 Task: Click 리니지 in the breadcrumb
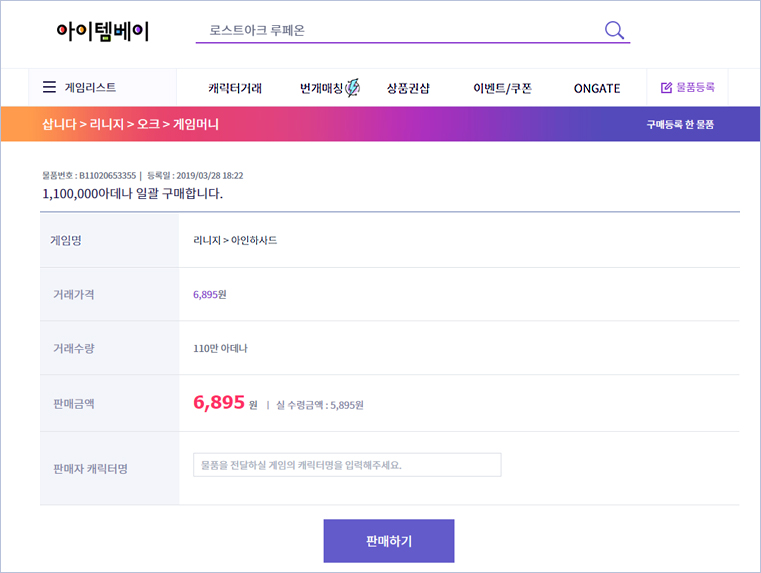[107, 124]
